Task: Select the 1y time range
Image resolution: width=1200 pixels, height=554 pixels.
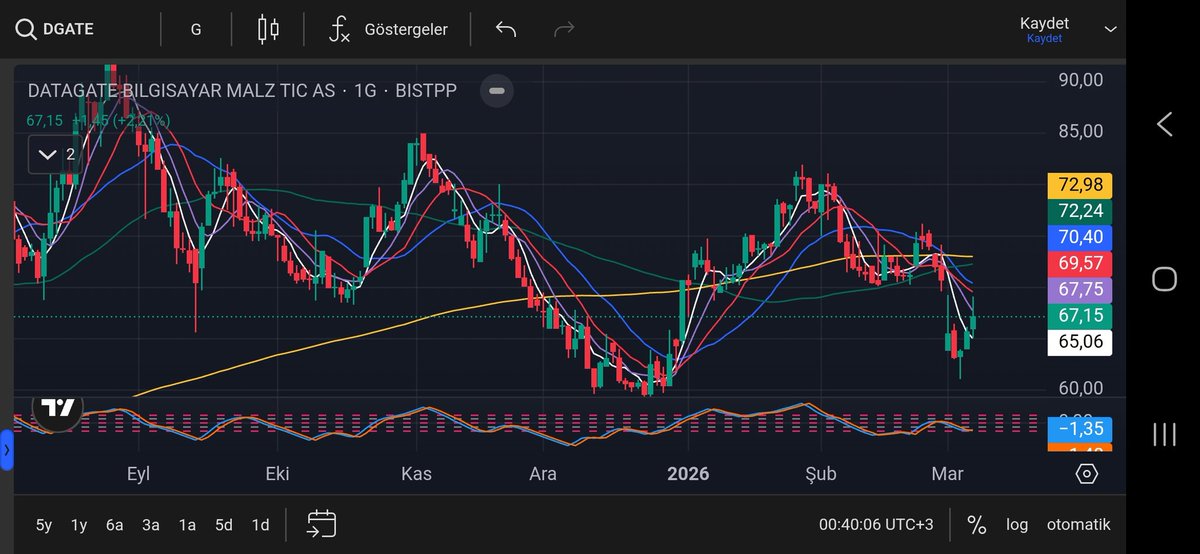Action: coord(80,525)
